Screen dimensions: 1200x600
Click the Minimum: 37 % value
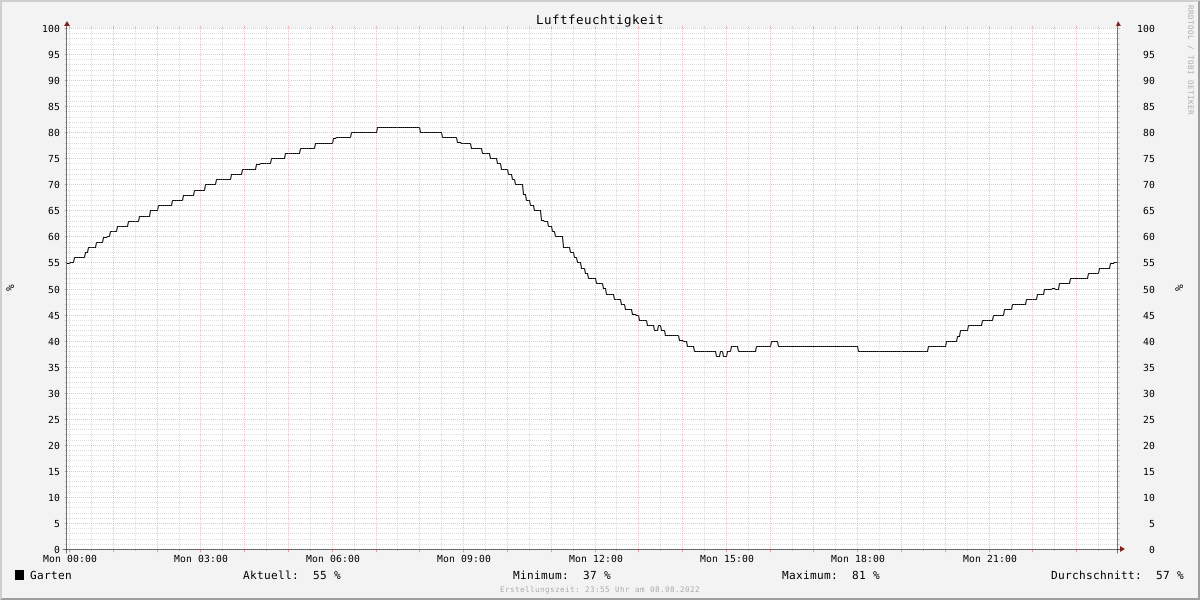point(562,575)
